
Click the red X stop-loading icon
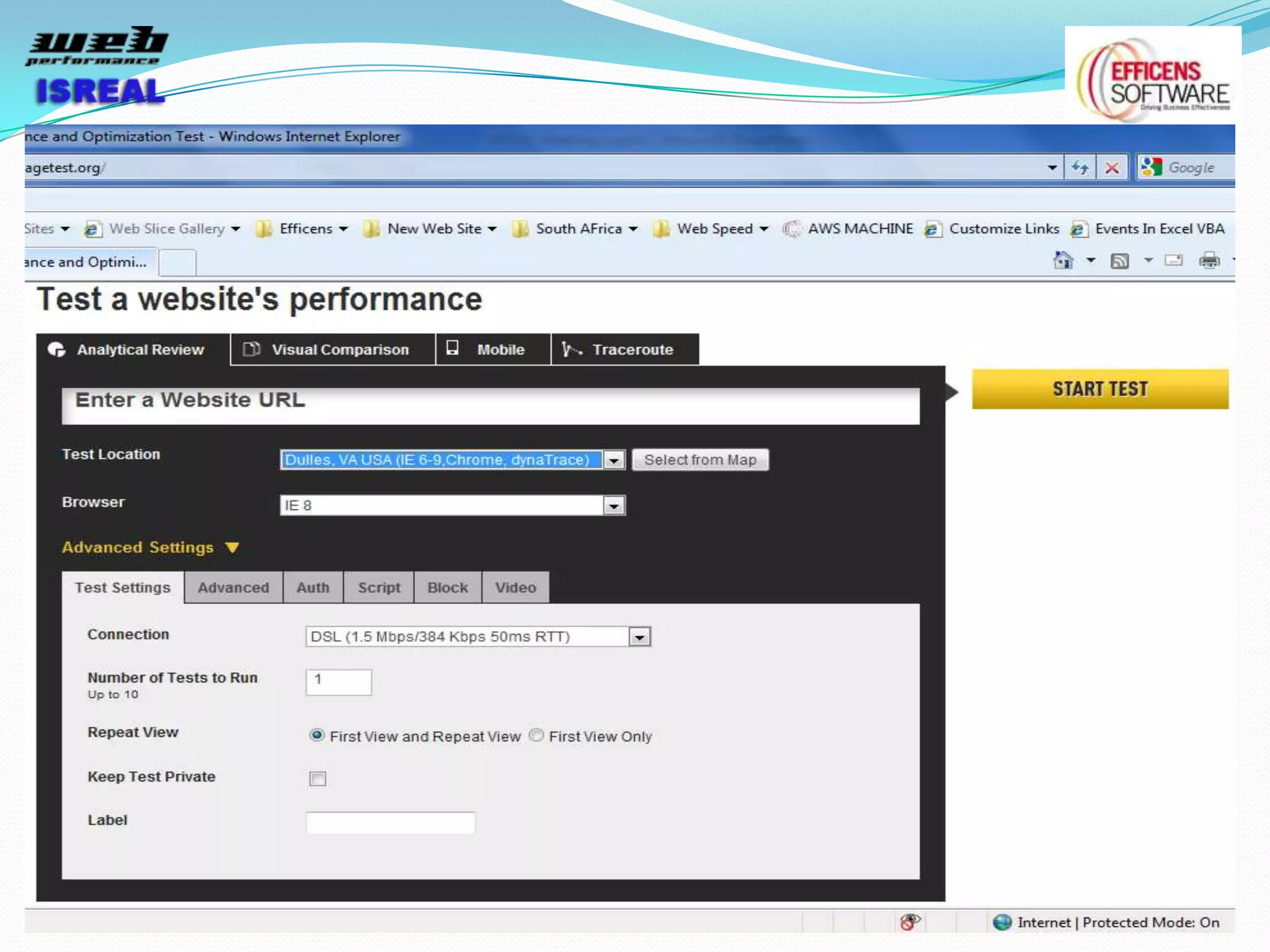[x=1112, y=168]
